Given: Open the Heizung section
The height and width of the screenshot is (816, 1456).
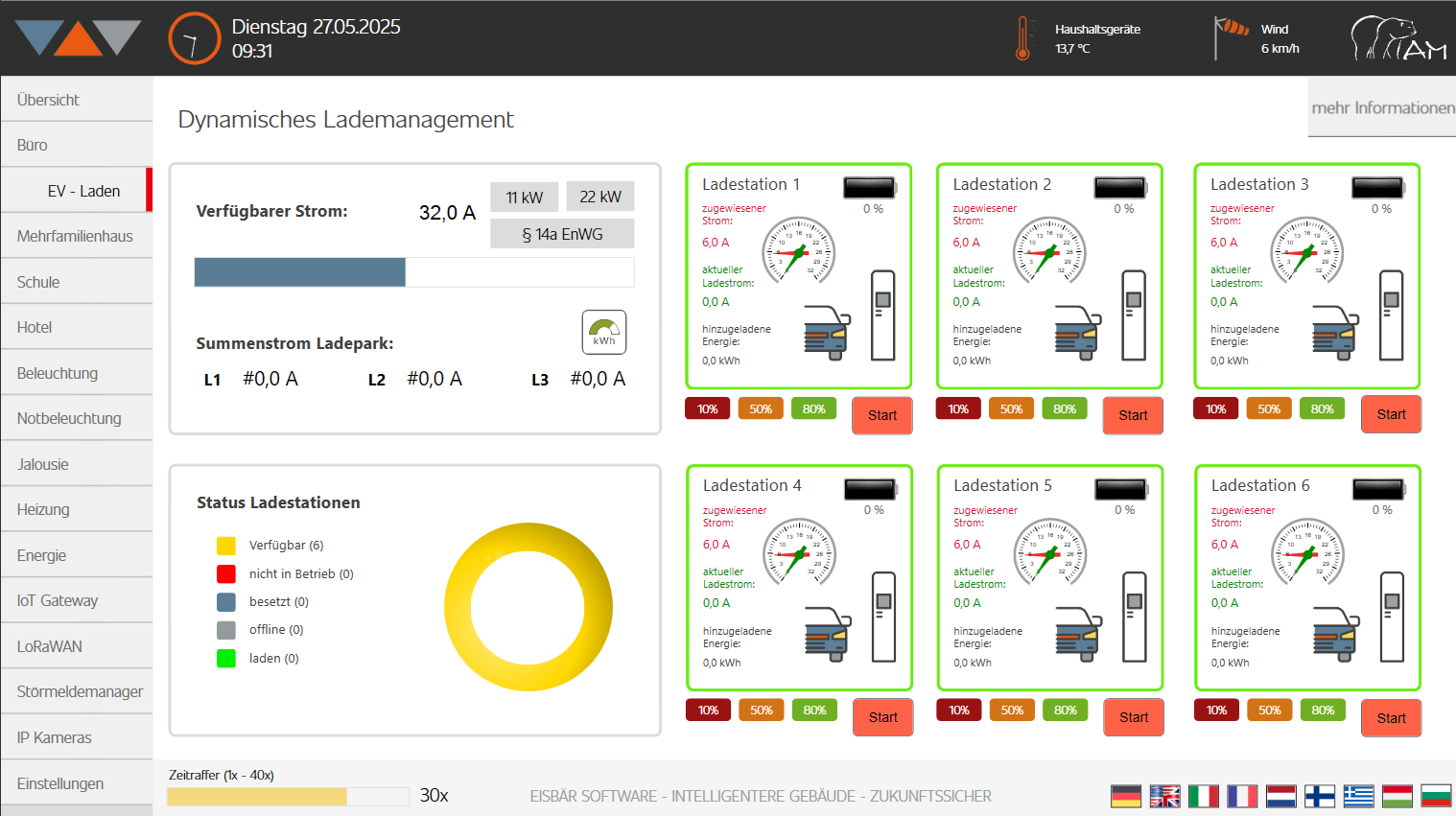Looking at the screenshot, I should (77, 509).
